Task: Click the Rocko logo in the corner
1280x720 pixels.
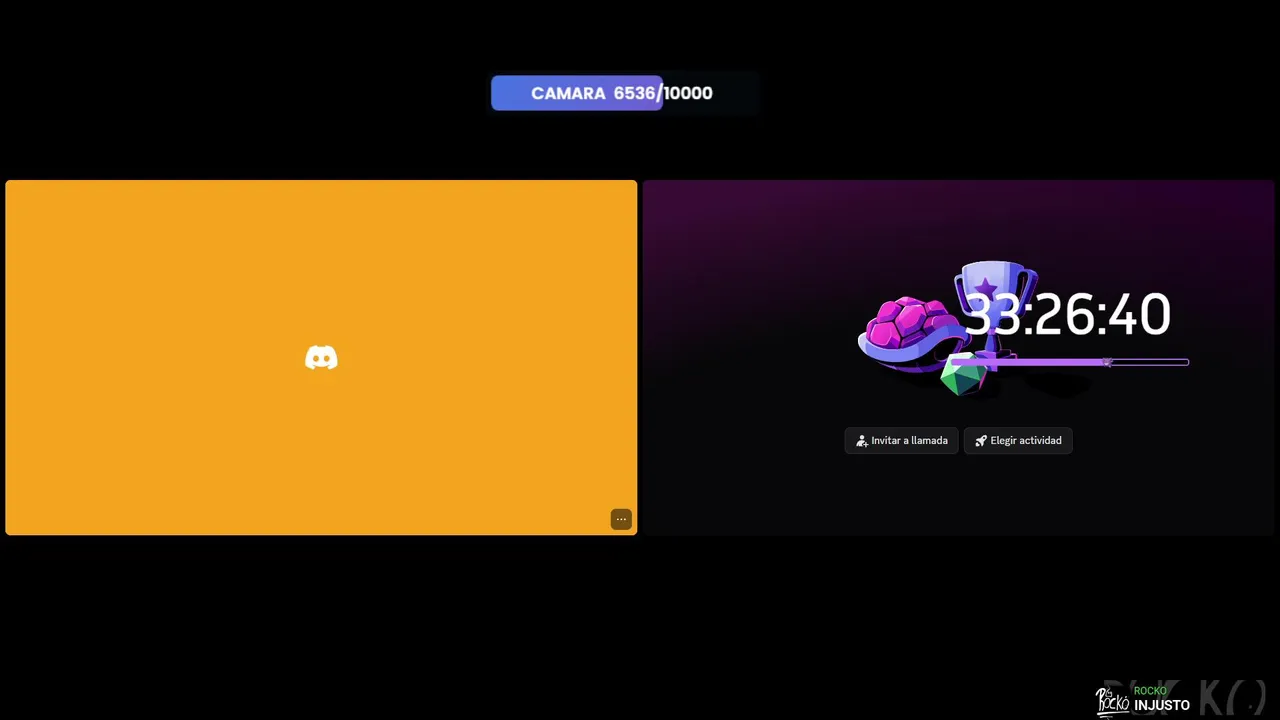Action: click(1113, 701)
